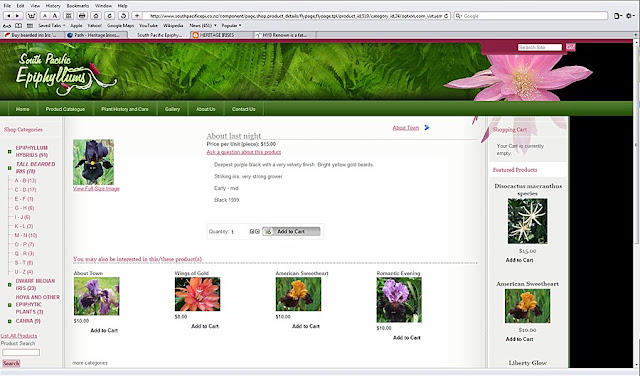Image resolution: width=640 pixels, height=376 pixels.
Task: Decrease quantity with the first stepper button
Action: coord(252,231)
